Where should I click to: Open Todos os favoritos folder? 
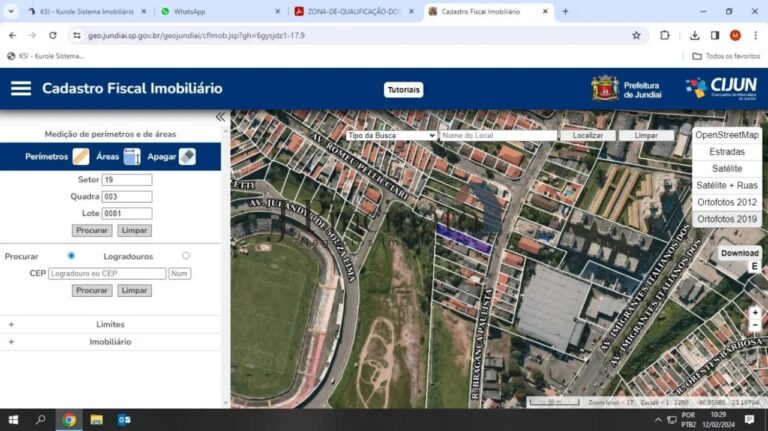(726, 56)
